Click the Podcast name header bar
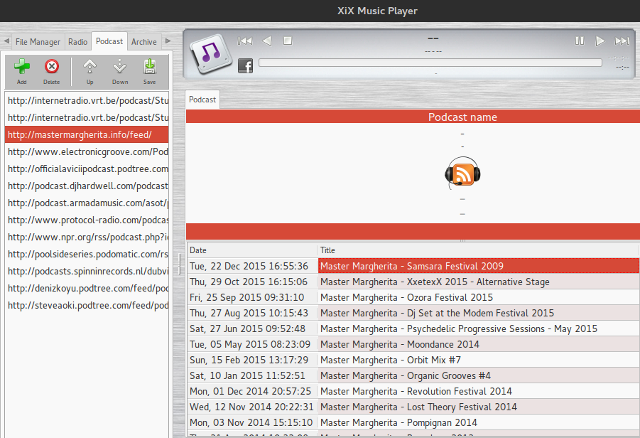640x438 pixels. point(413,117)
